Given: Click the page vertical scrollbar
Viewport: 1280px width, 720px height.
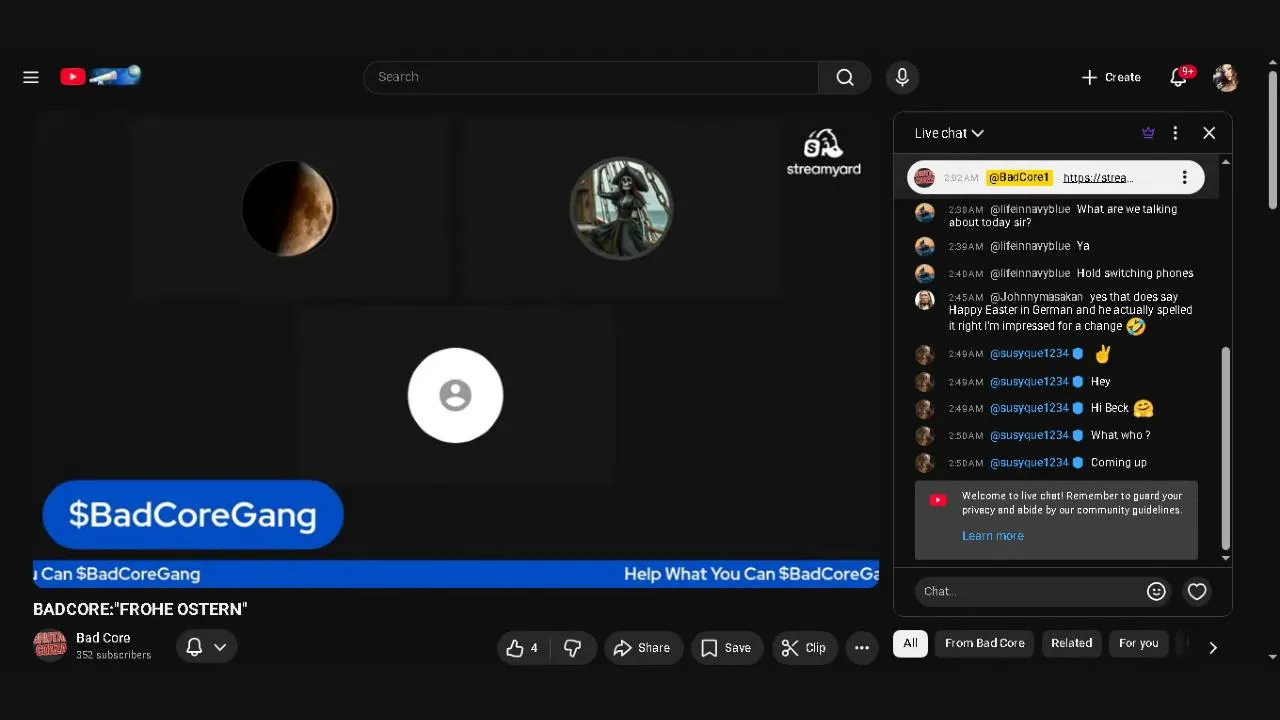Looking at the screenshot, I should (x=1273, y=140).
